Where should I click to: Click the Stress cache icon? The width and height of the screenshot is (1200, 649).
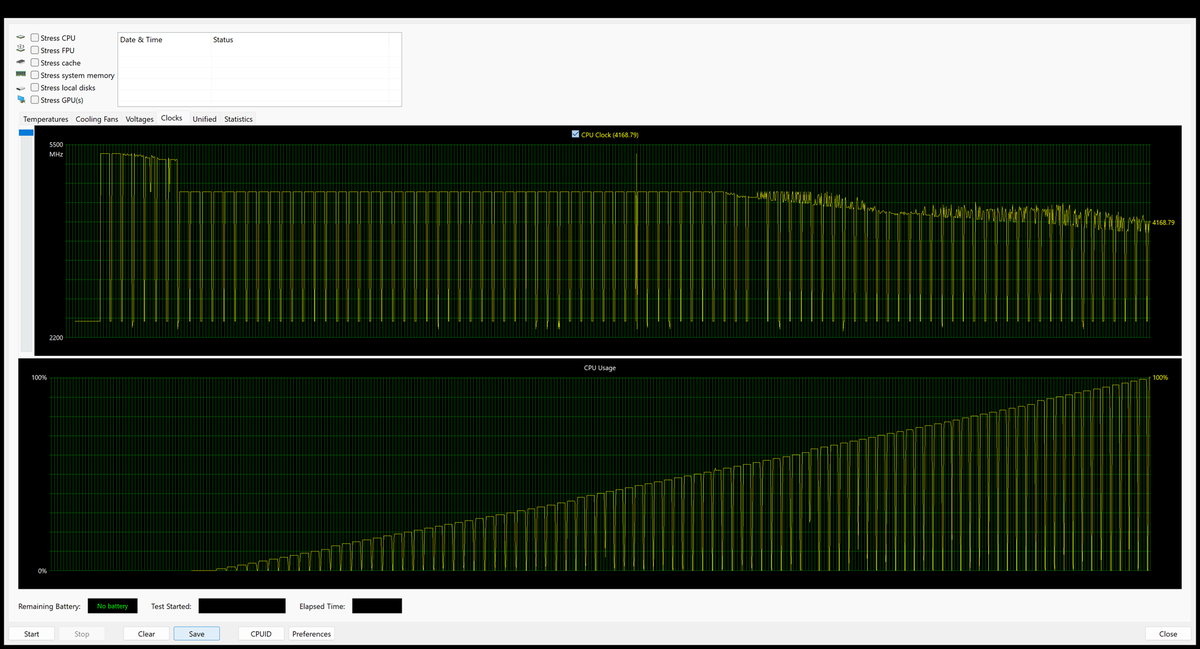pos(20,62)
